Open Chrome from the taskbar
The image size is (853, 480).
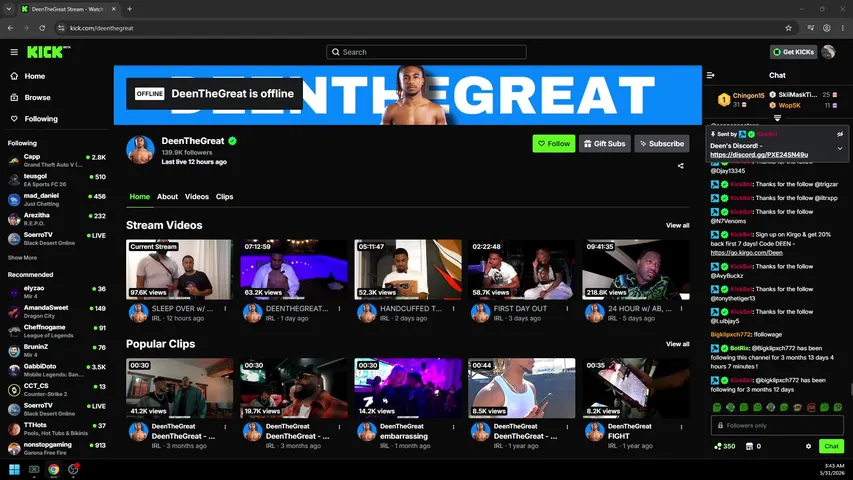tap(53, 469)
